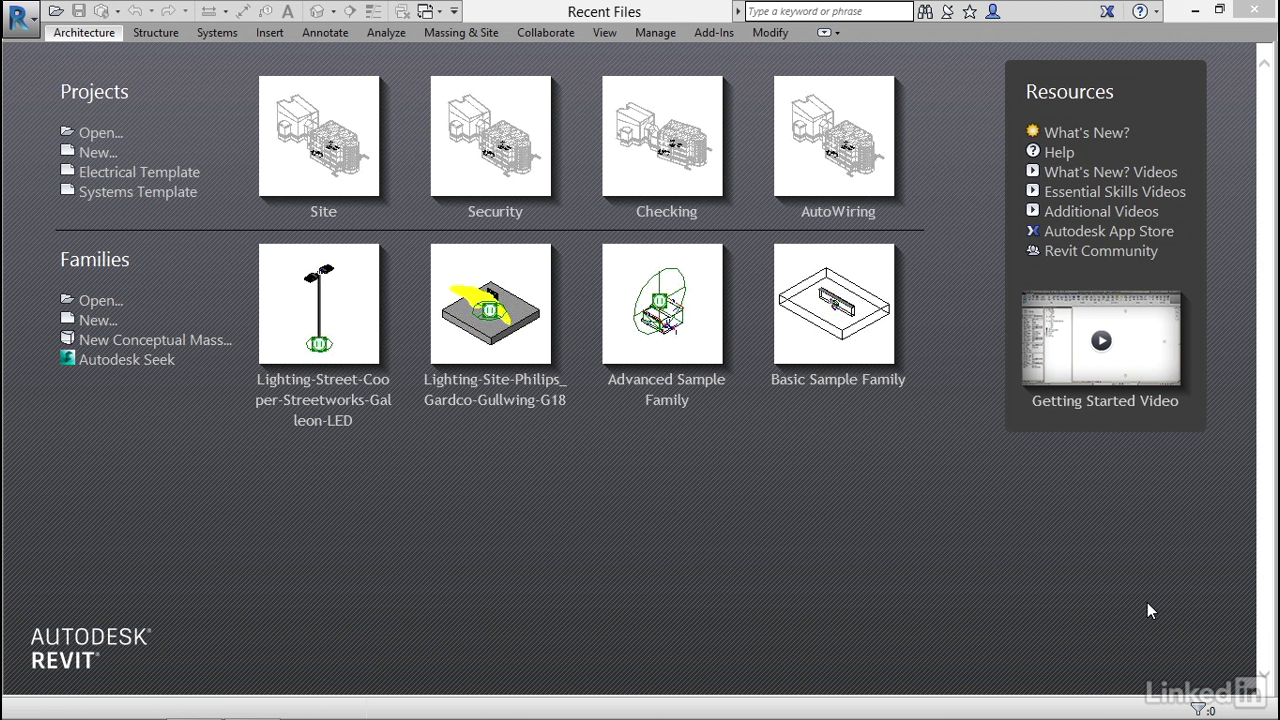The width and height of the screenshot is (1280, 720).
Task: Click the Aligned Dimension icon
Action: coord(243,12)
